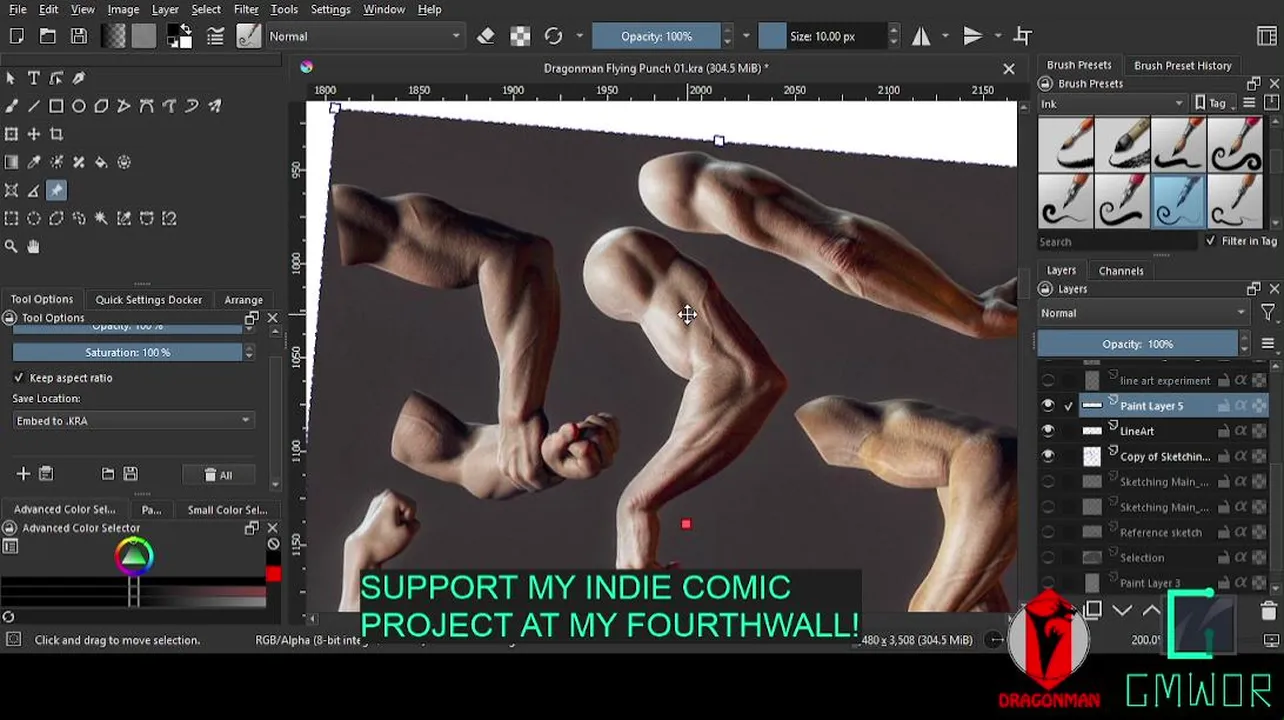This screenshot has width=1284, height=720.
Task: Switch to Brush Preset History tab
Action: click(x=1182, y=65)
